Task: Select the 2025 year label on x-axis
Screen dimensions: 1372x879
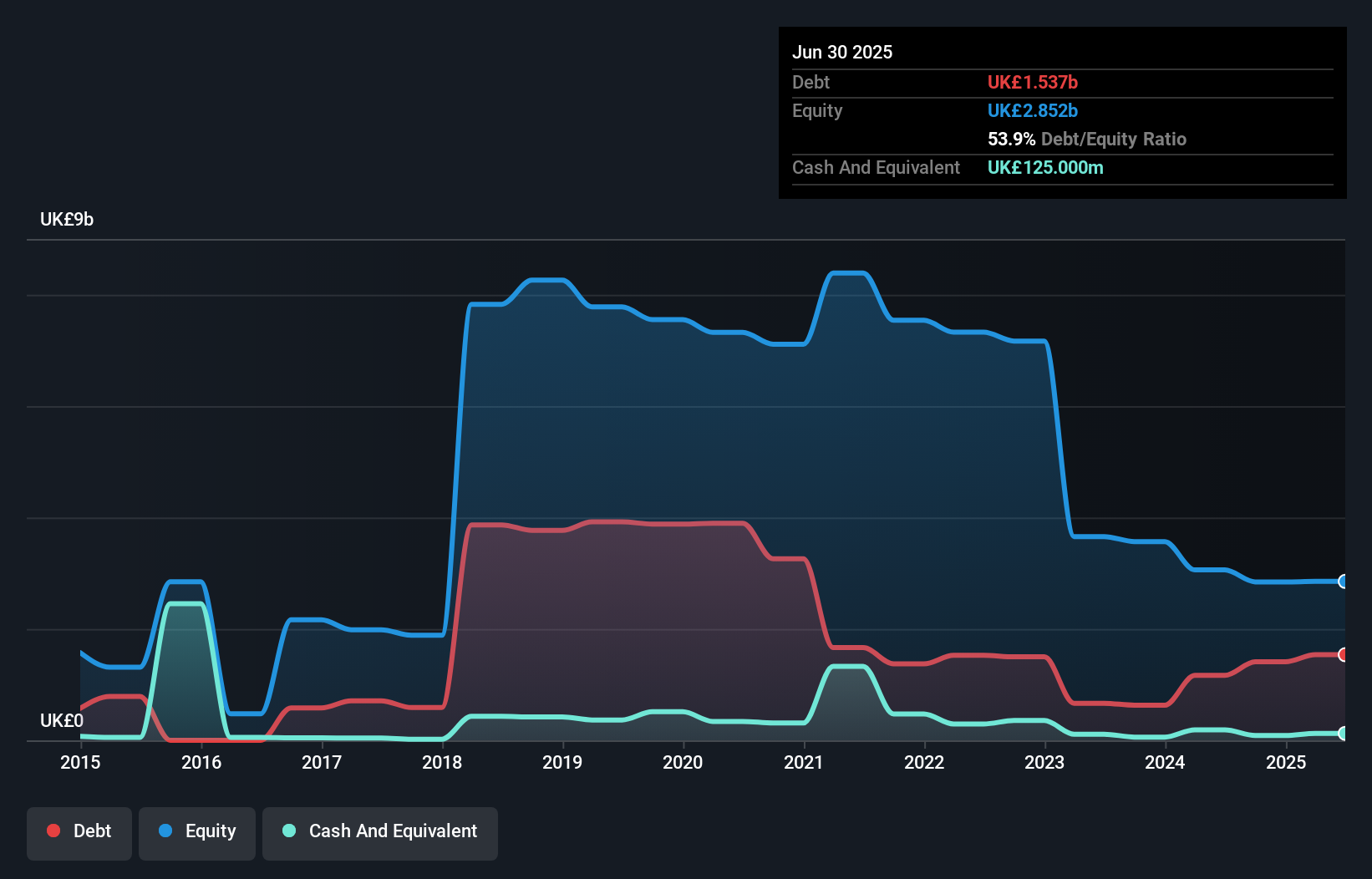Action: point(1287,762)
